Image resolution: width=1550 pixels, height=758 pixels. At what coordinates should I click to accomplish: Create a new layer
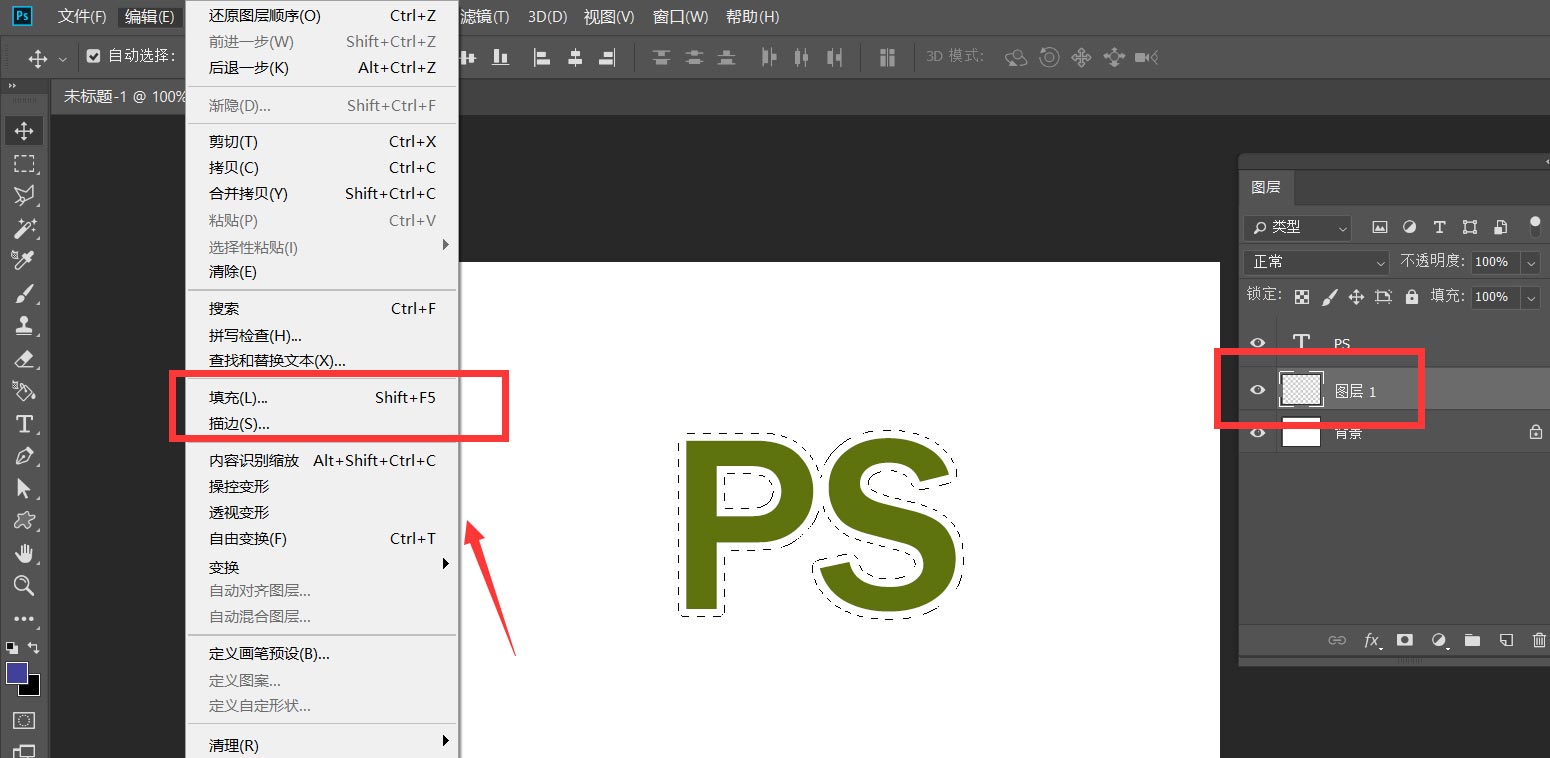[x=1506, y=640]
